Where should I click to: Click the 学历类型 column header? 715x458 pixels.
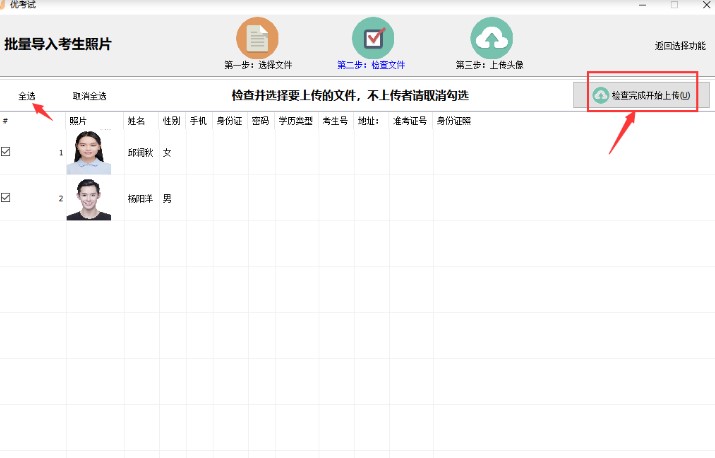(295, 121)
